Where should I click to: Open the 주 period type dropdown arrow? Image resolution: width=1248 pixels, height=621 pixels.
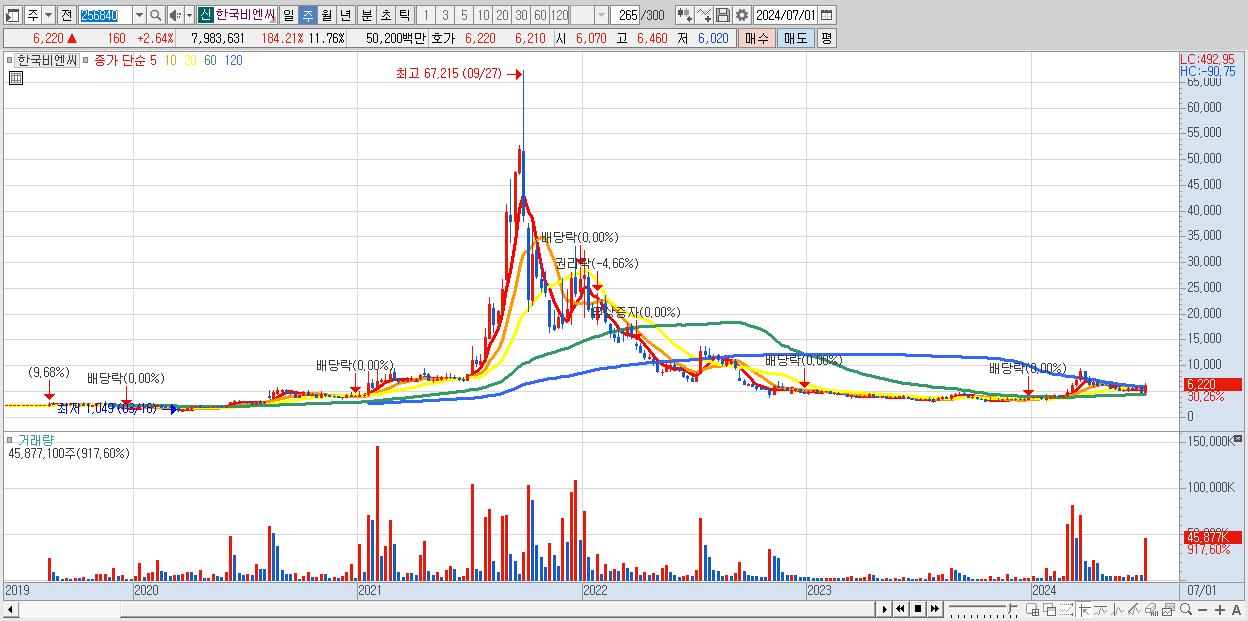click(49, 15)
